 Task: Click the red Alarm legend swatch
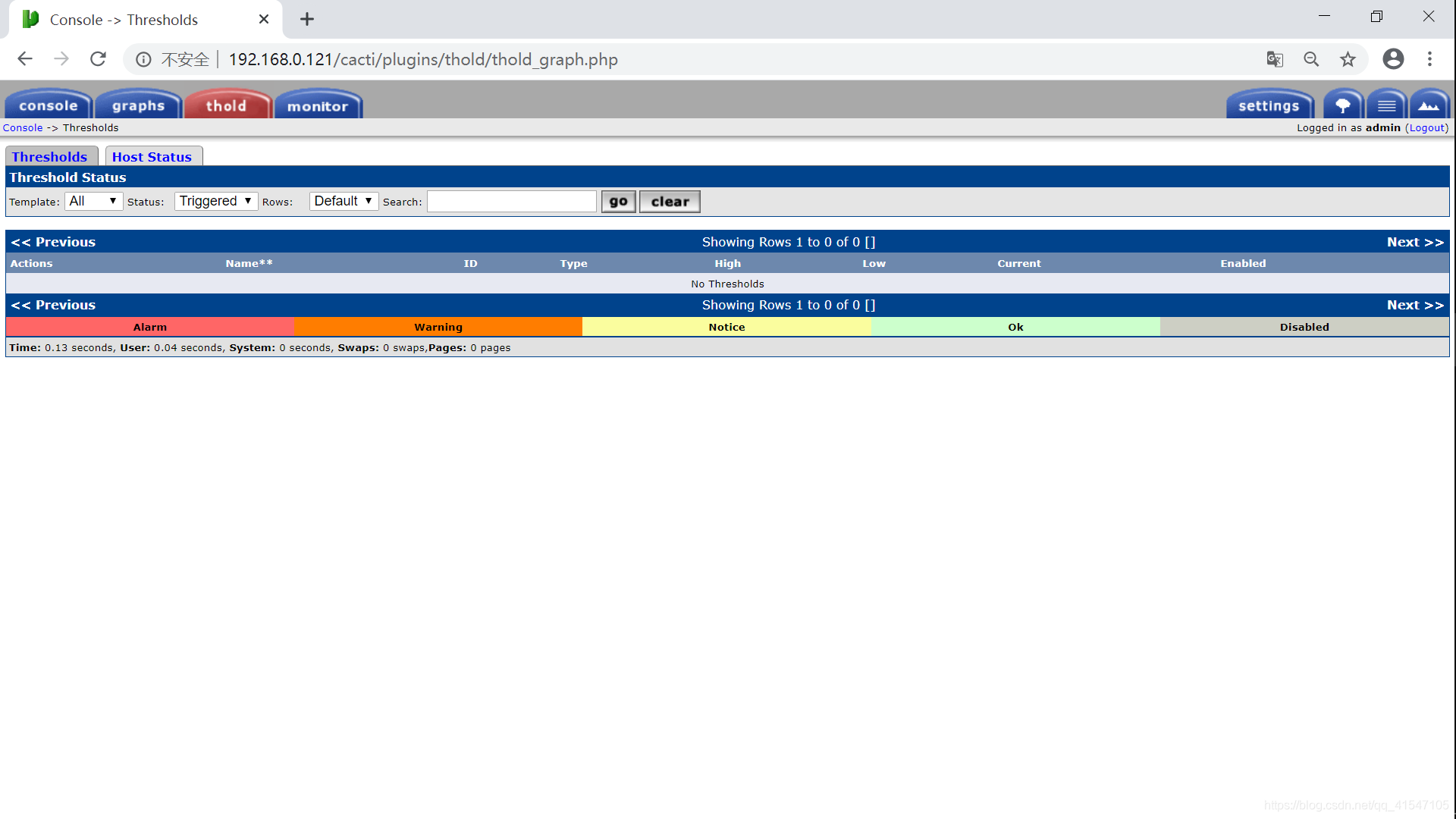149,327
